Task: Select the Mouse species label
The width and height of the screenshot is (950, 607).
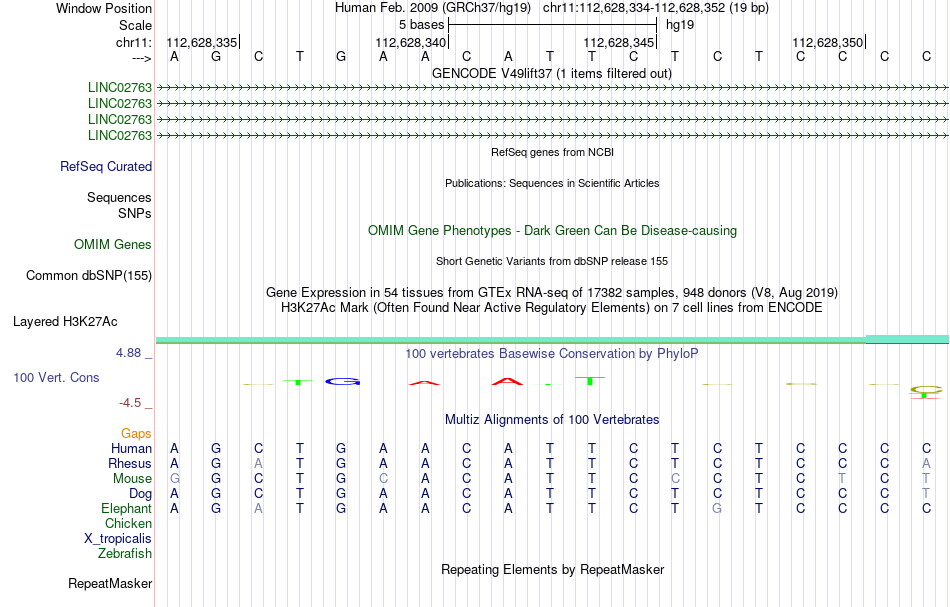Action: (132, 479)
